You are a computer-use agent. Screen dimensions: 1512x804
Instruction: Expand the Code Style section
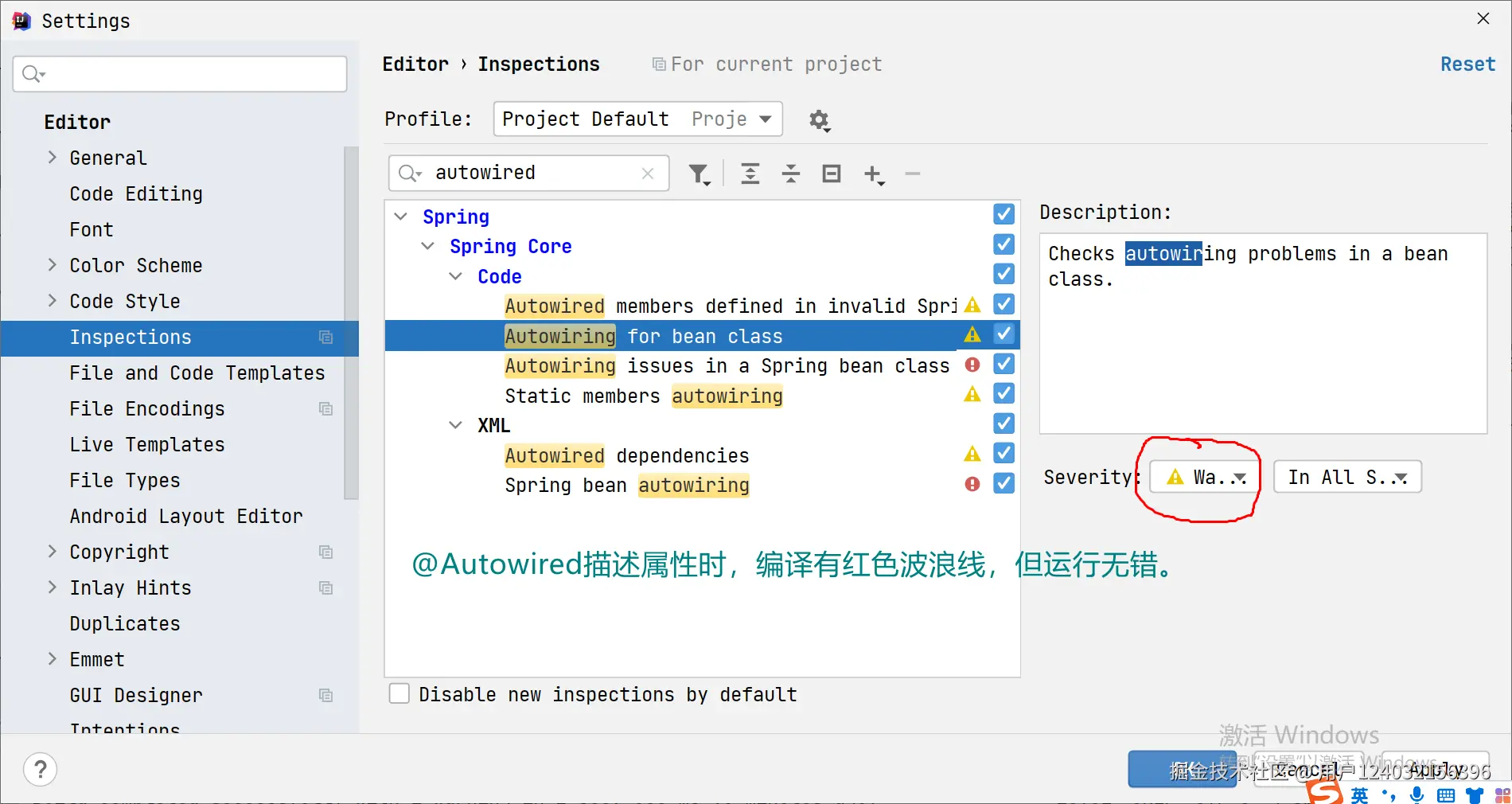pyautogui.click(x=53, y=301)
